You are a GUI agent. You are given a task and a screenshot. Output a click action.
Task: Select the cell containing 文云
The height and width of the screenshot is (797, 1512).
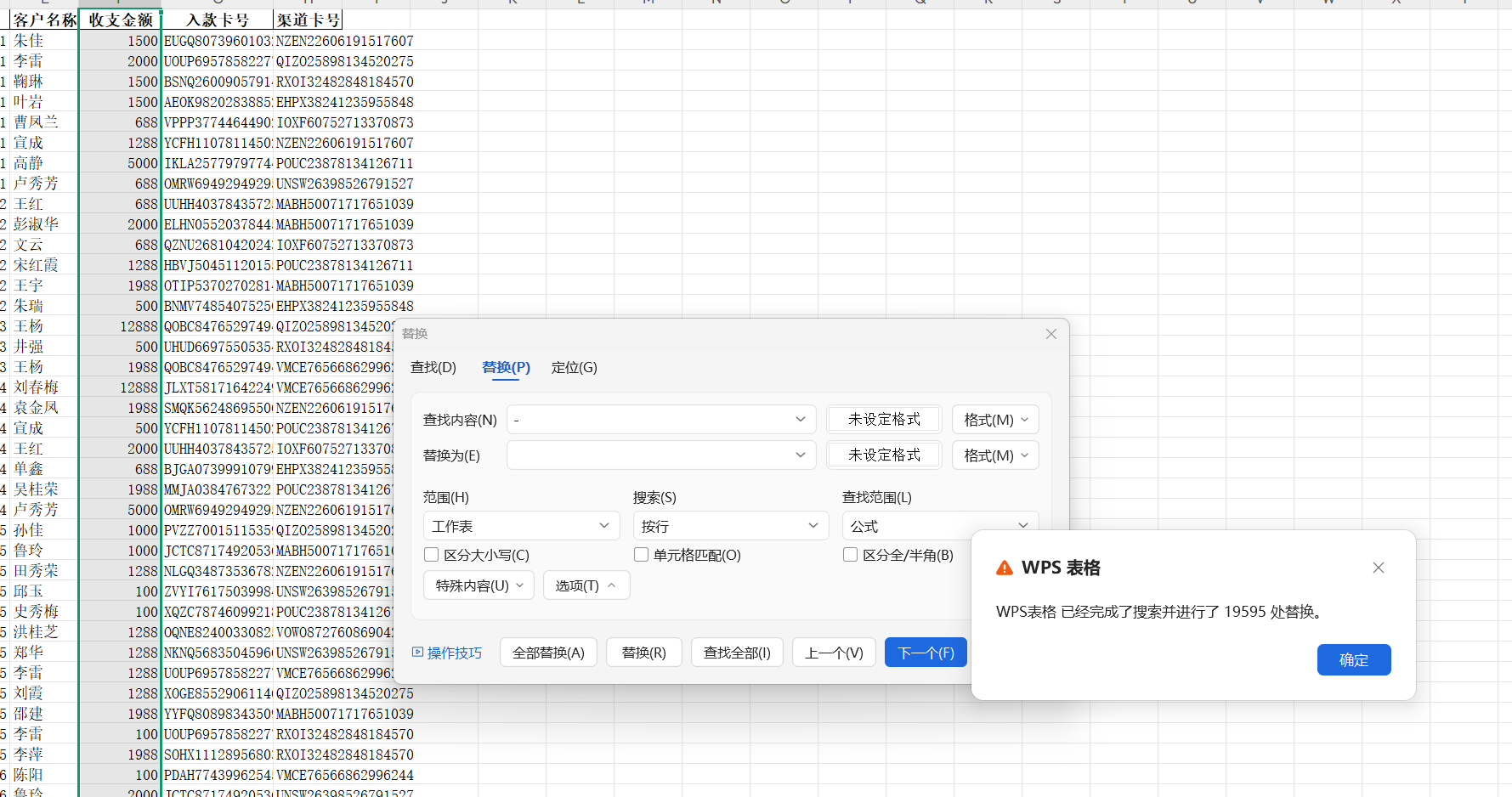[x=44, y=245]
